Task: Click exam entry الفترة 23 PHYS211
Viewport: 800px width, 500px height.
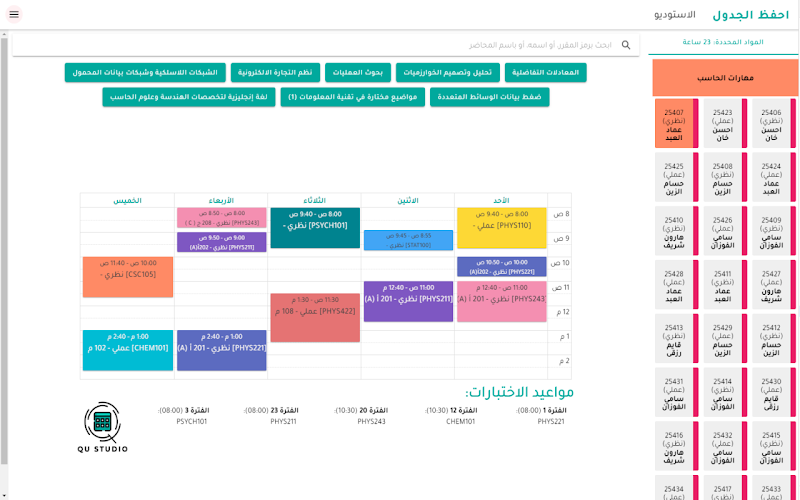Action: pyautogui.click(x=271, y=416)
